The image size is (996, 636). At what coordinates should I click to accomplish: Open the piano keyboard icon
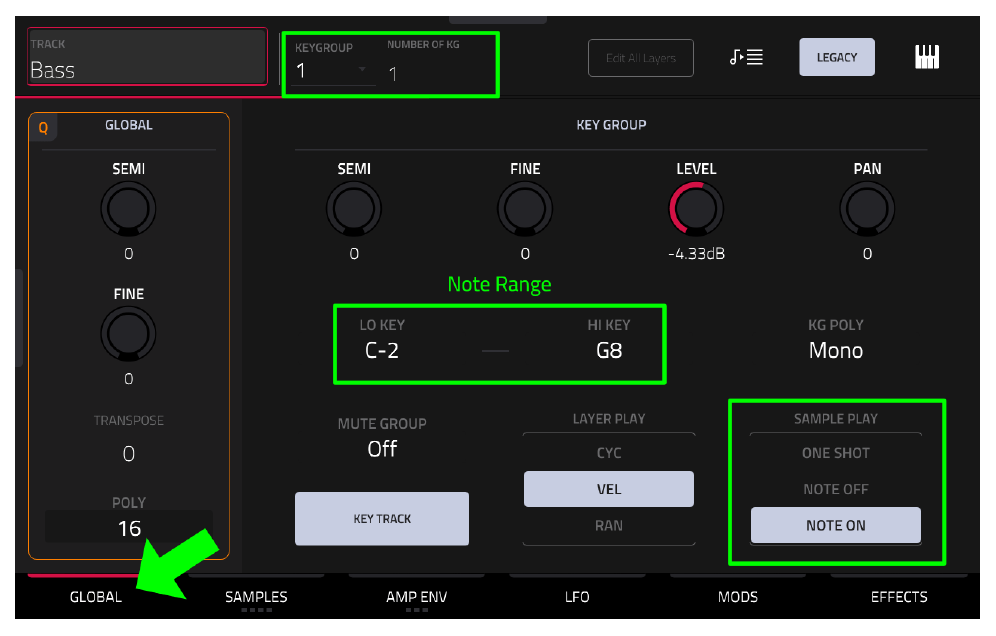point(927,57)
